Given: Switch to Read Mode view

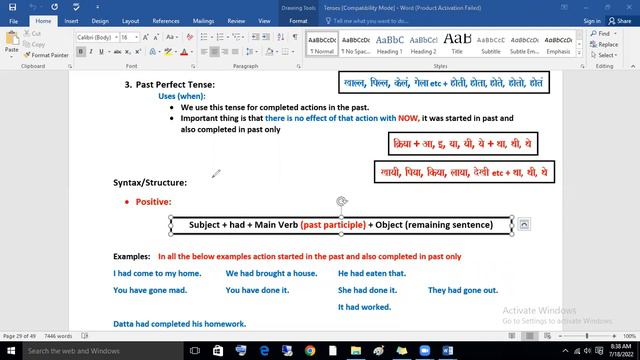Looking at the screenshot, I should coord(512,336).
